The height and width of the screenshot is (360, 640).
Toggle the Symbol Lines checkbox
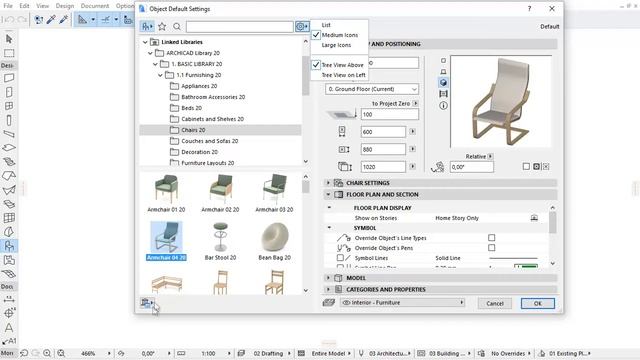point(340,258)
